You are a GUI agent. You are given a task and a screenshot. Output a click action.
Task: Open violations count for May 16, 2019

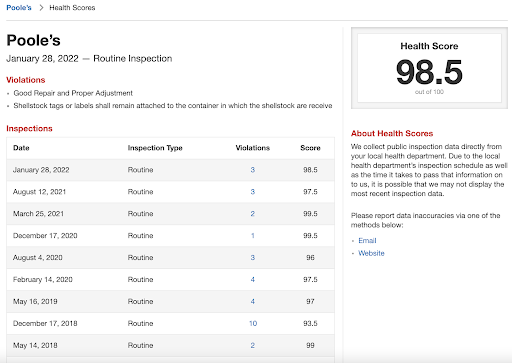tap(253, 302)
